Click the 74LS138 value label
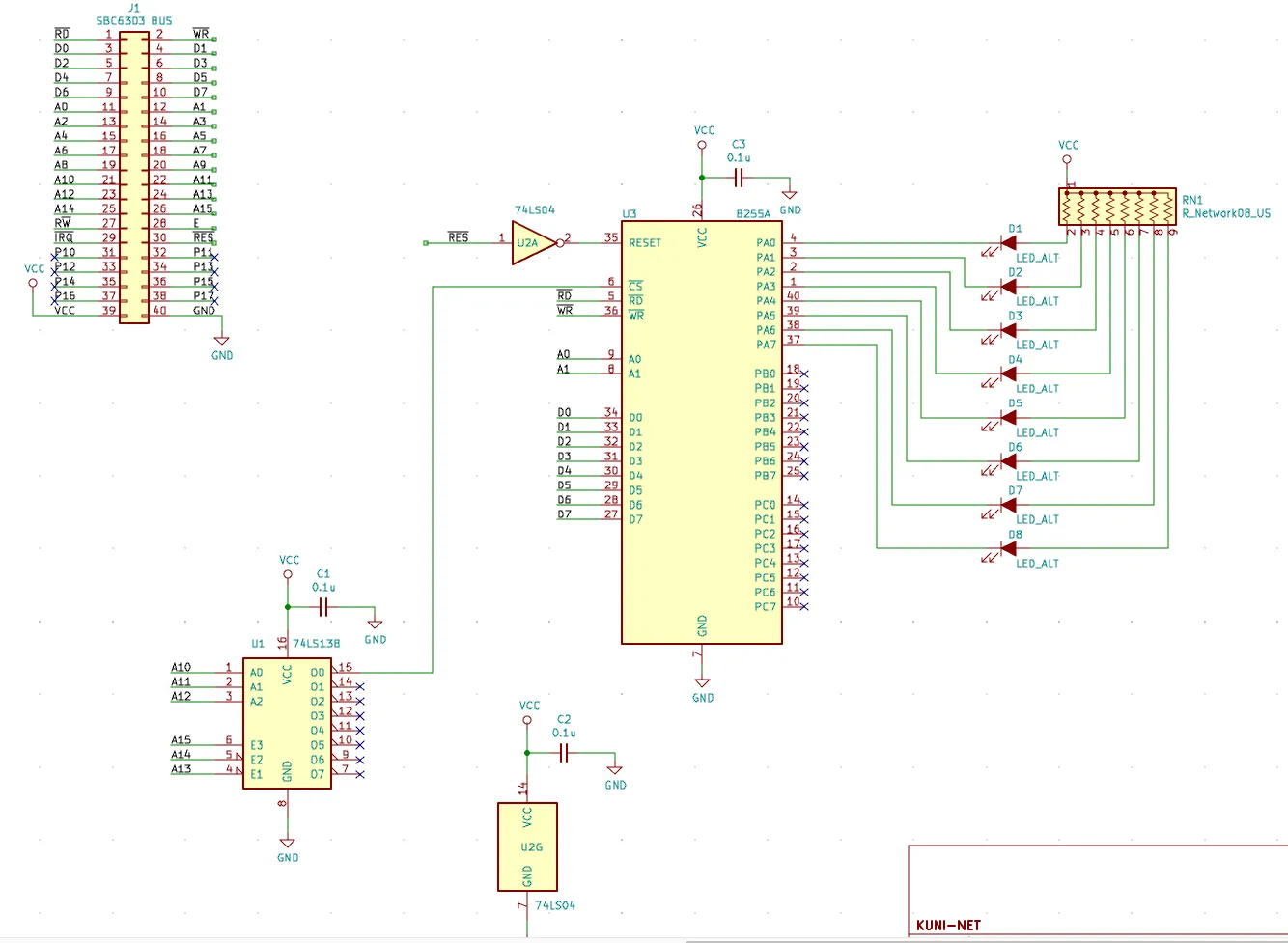The height and width of the screenshot is (943, 1288). point(317,643)
